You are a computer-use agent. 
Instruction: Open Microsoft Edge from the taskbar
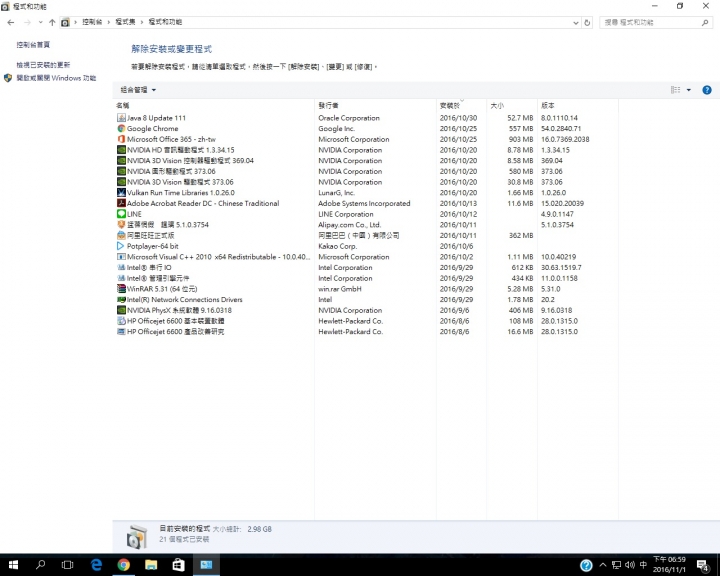tap(96, 565)
